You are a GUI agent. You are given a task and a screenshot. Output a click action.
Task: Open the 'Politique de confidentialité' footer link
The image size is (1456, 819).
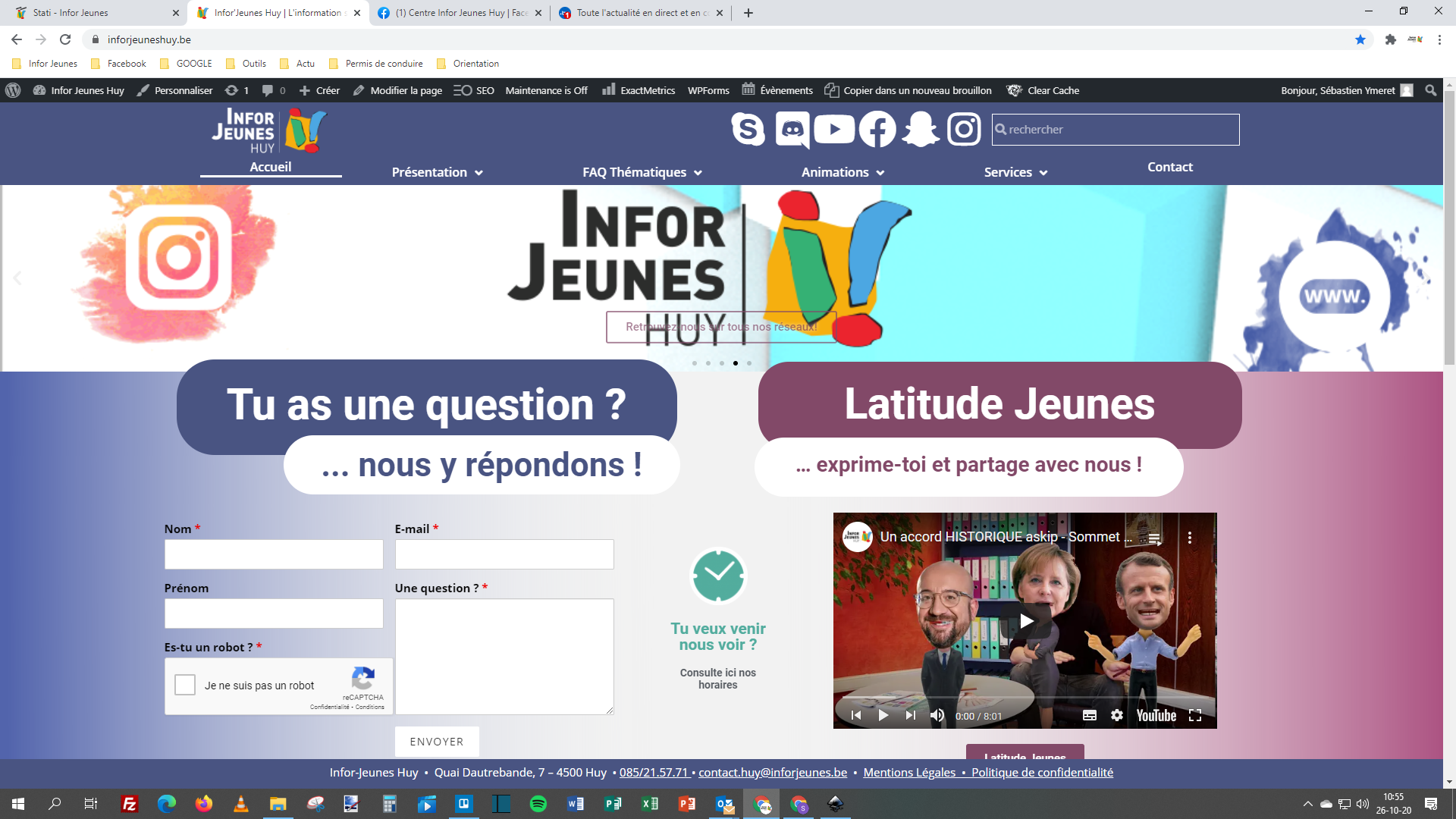click(1042, 772)
